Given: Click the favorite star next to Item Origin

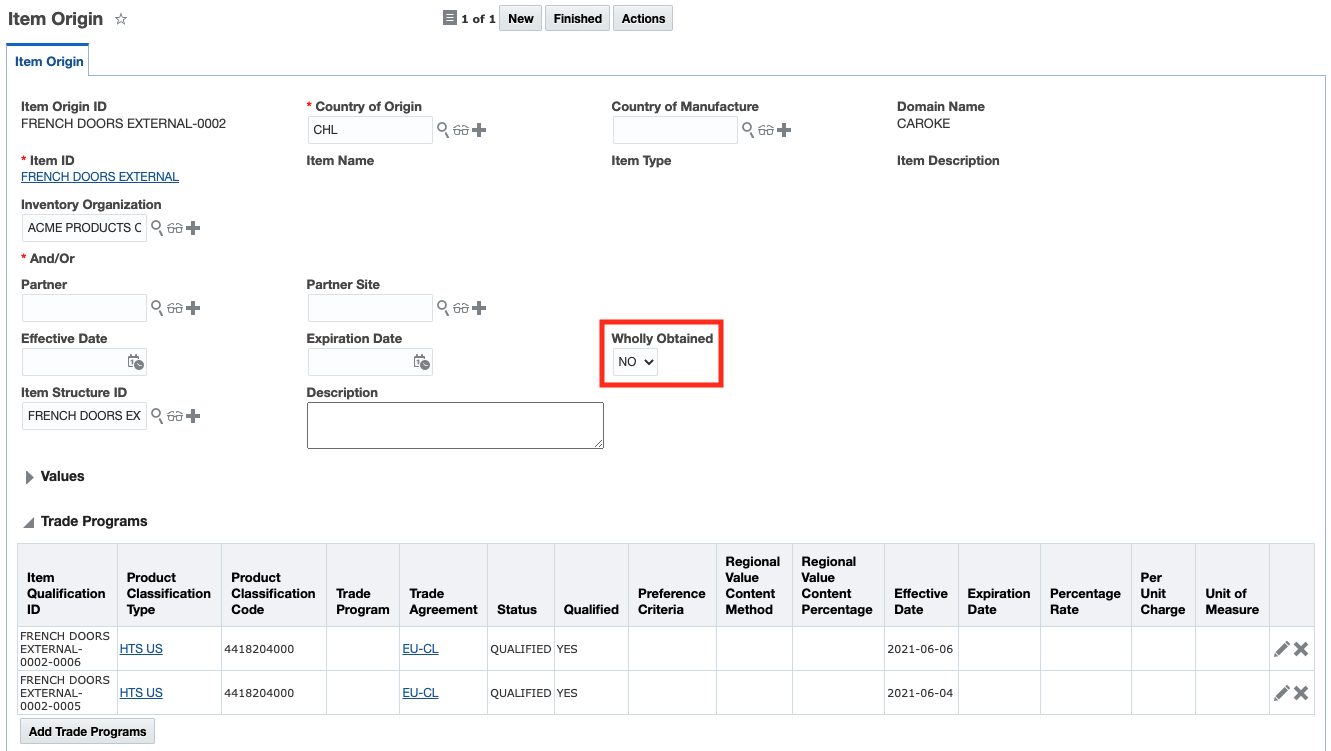Looking at the screenshot, I should tap(121, 19).
